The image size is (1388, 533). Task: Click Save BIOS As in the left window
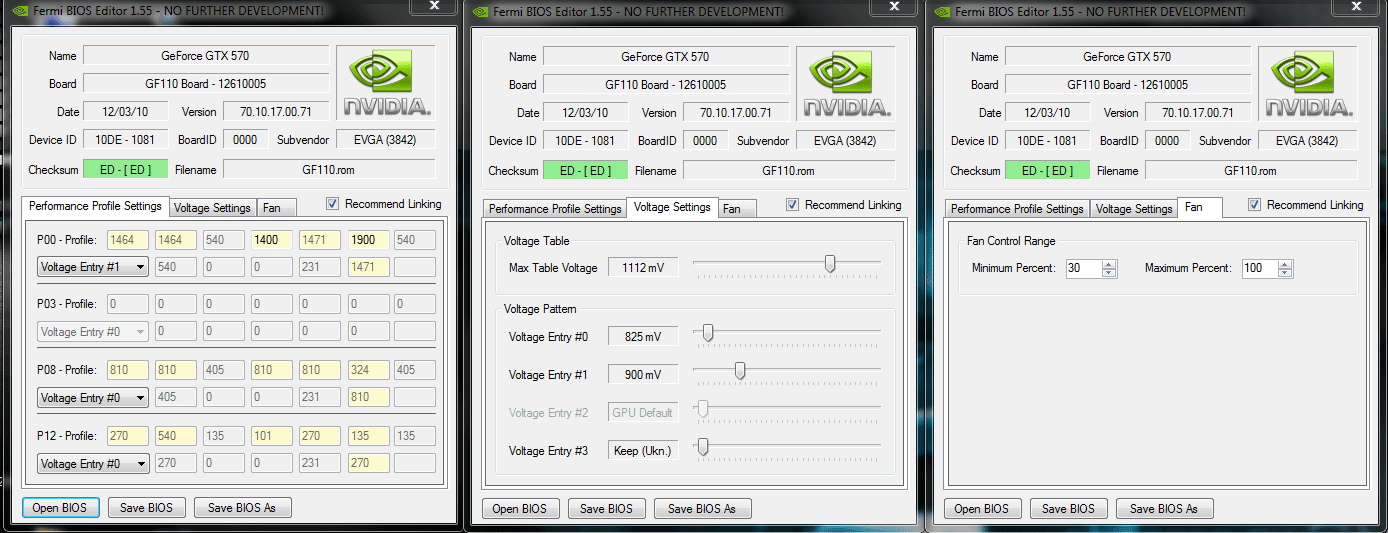point(242,508)
